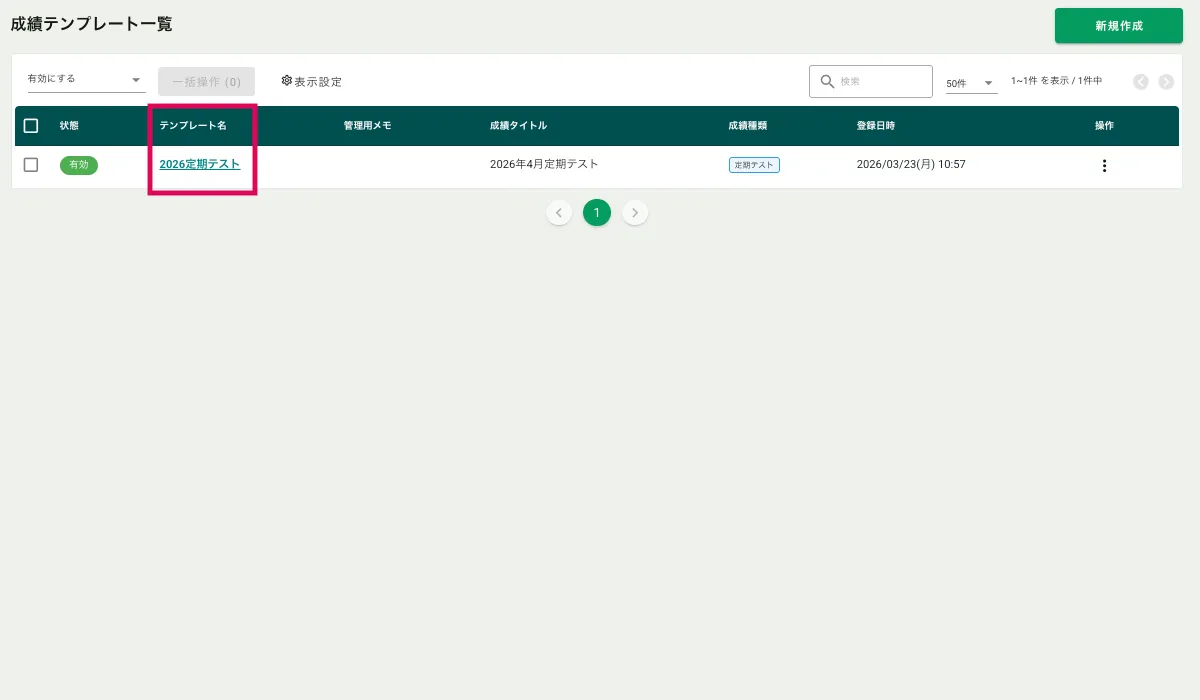The width and height of the screenshot is (1200, 700).
Task: Check the checkbox for the 2026定期テスト row
Action: click(x=31, y=165)
